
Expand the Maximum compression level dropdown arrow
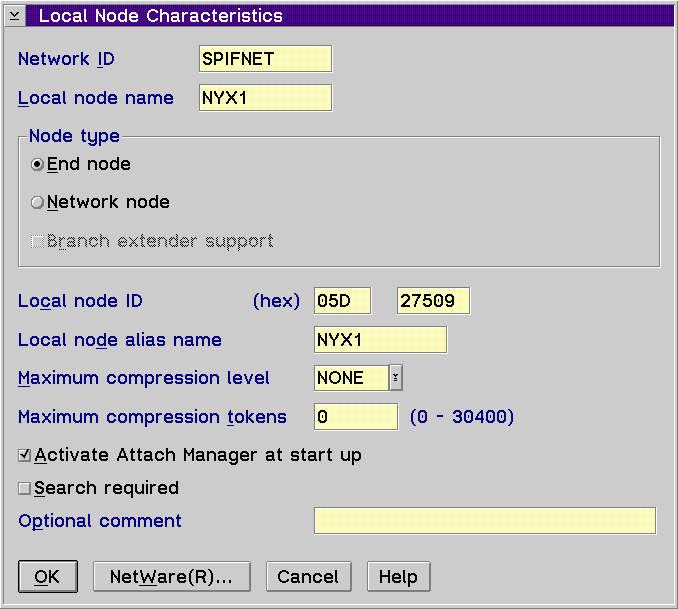pyautogui.click(x=396, y=378)
